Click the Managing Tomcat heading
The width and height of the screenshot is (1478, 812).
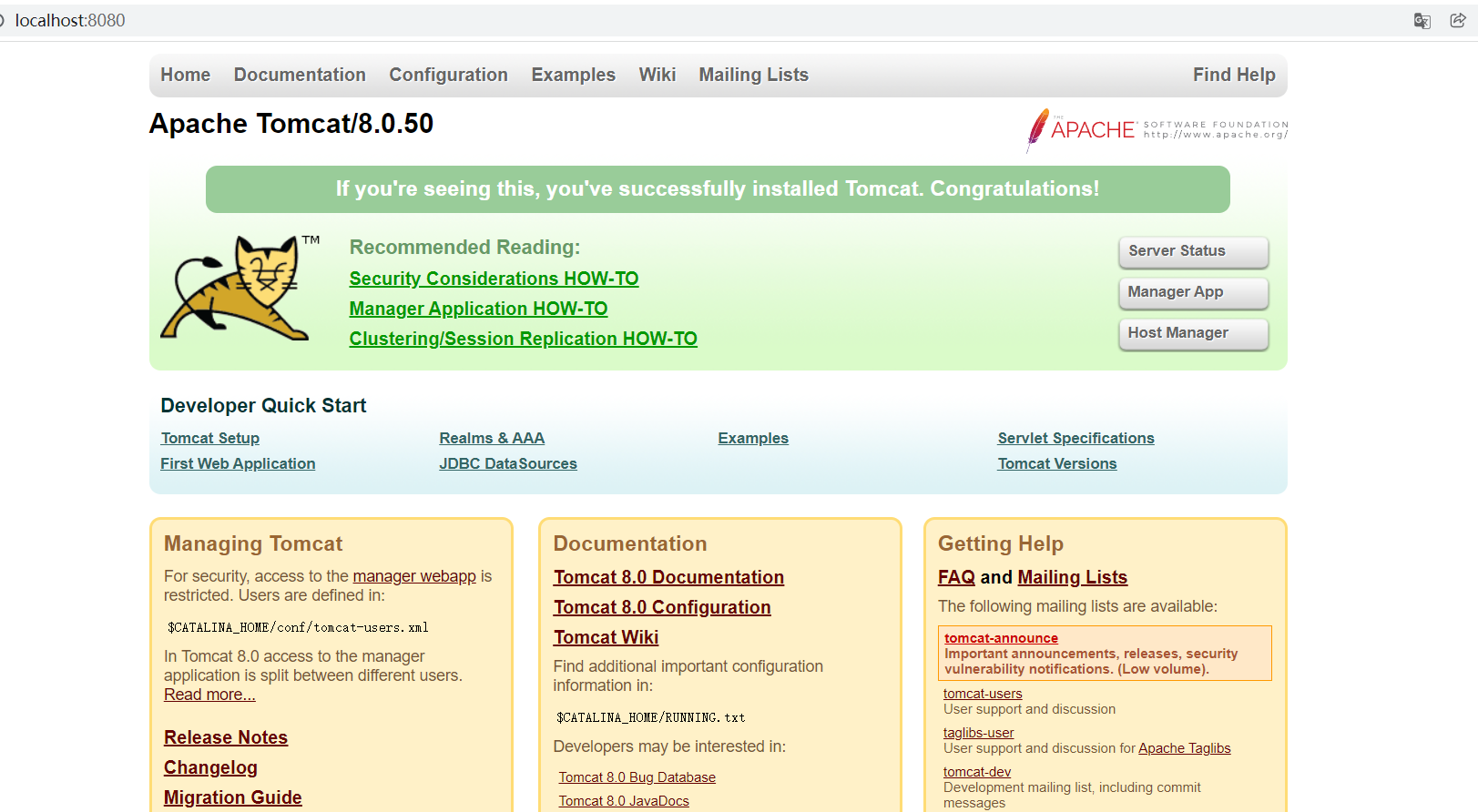point(253,543)
